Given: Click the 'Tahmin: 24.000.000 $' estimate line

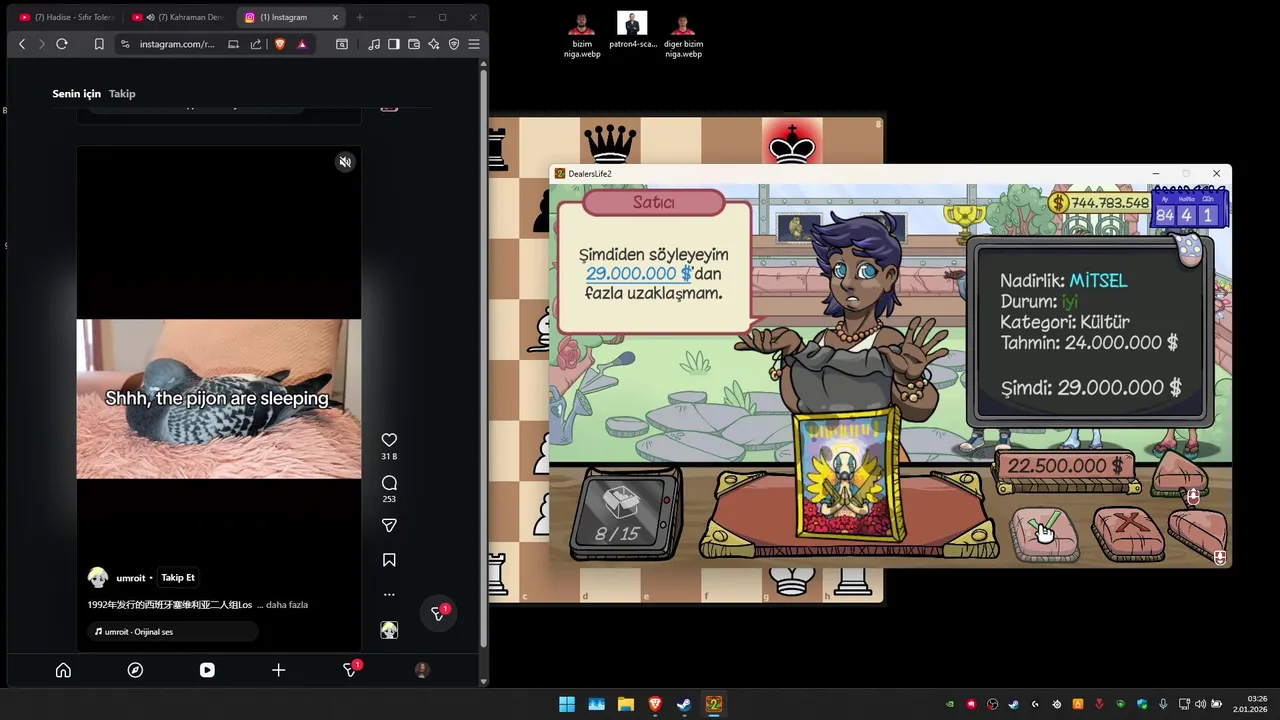Looking at the screenshot, I should [x=1089, y=343].
